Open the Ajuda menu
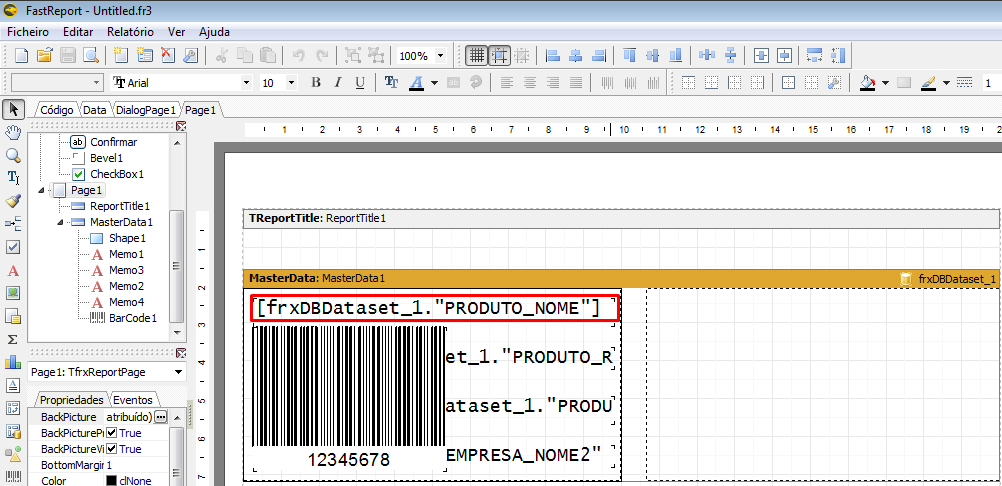The image size is (1002, 486). [x=214, y=32]
